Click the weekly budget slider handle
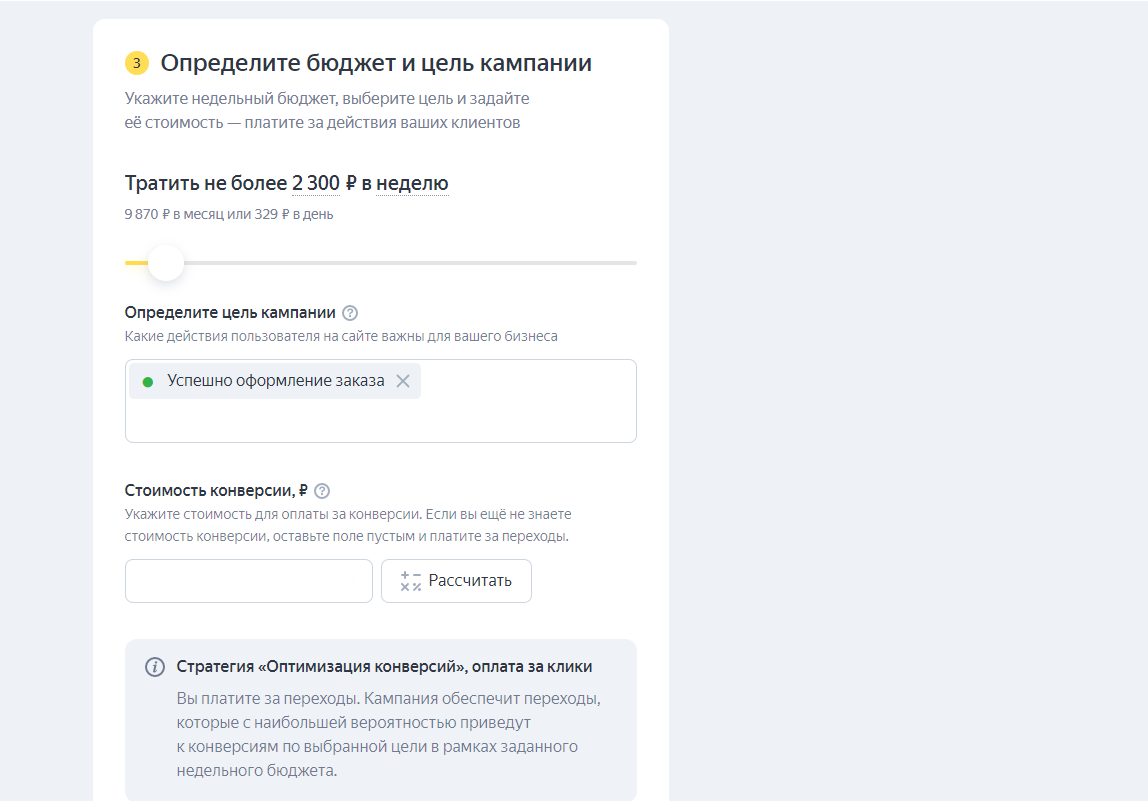The image size is (1148, 801). click(x=166, y=263)
